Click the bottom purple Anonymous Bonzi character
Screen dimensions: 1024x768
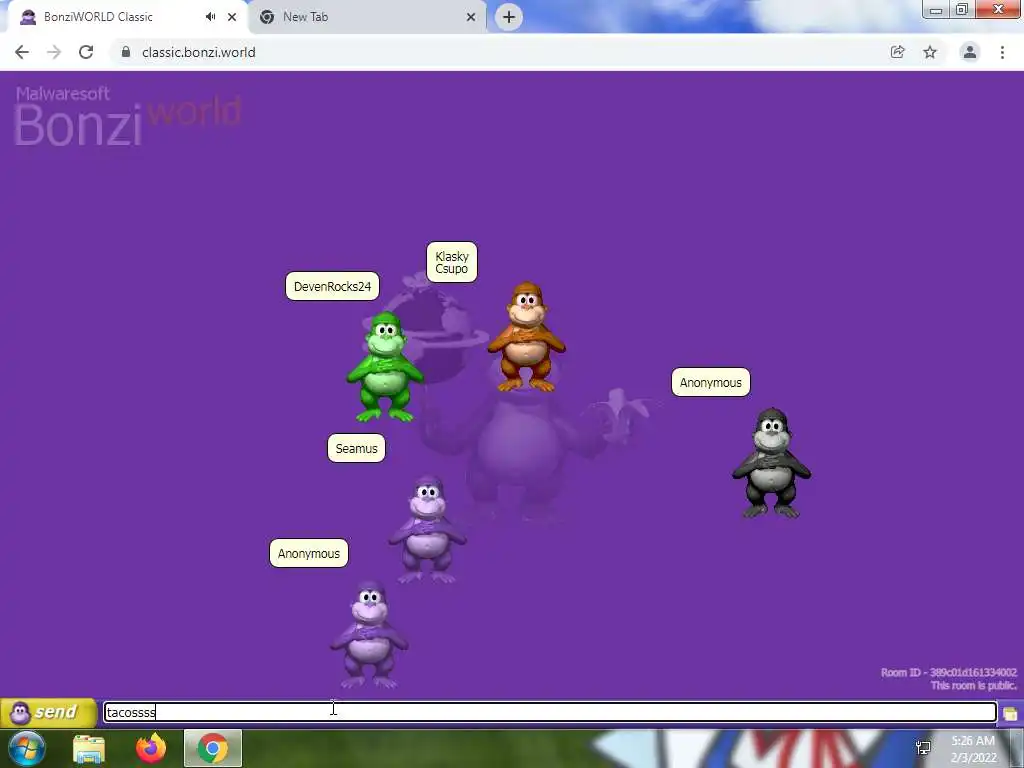(x=369, y=635)
